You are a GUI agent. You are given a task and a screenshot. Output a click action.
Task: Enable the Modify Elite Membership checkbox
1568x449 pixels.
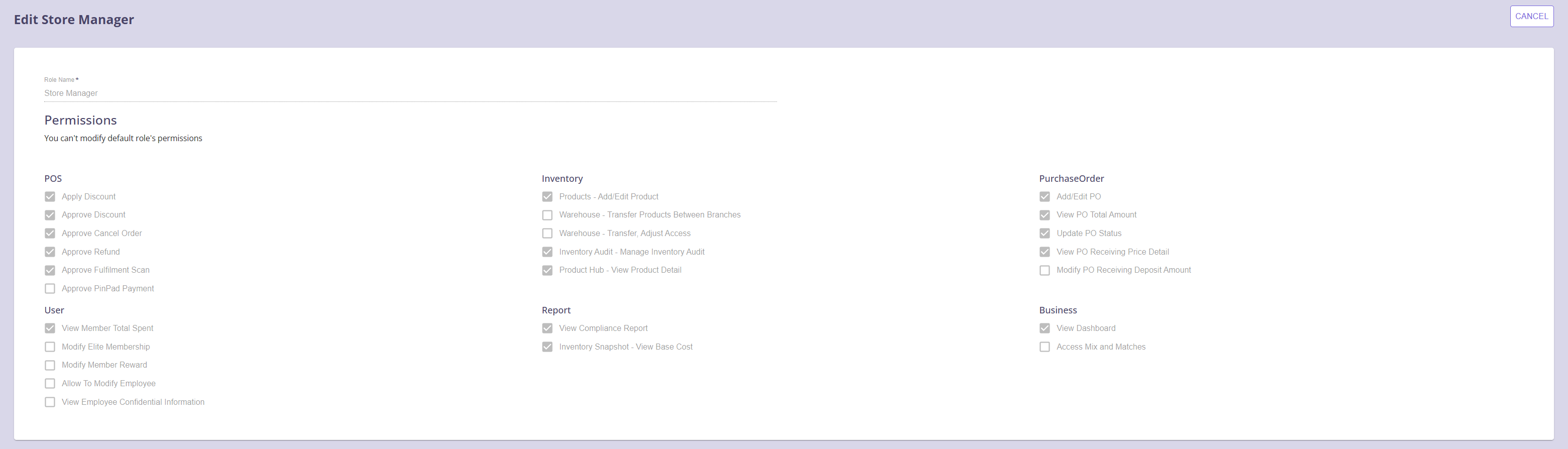point(50,347)
